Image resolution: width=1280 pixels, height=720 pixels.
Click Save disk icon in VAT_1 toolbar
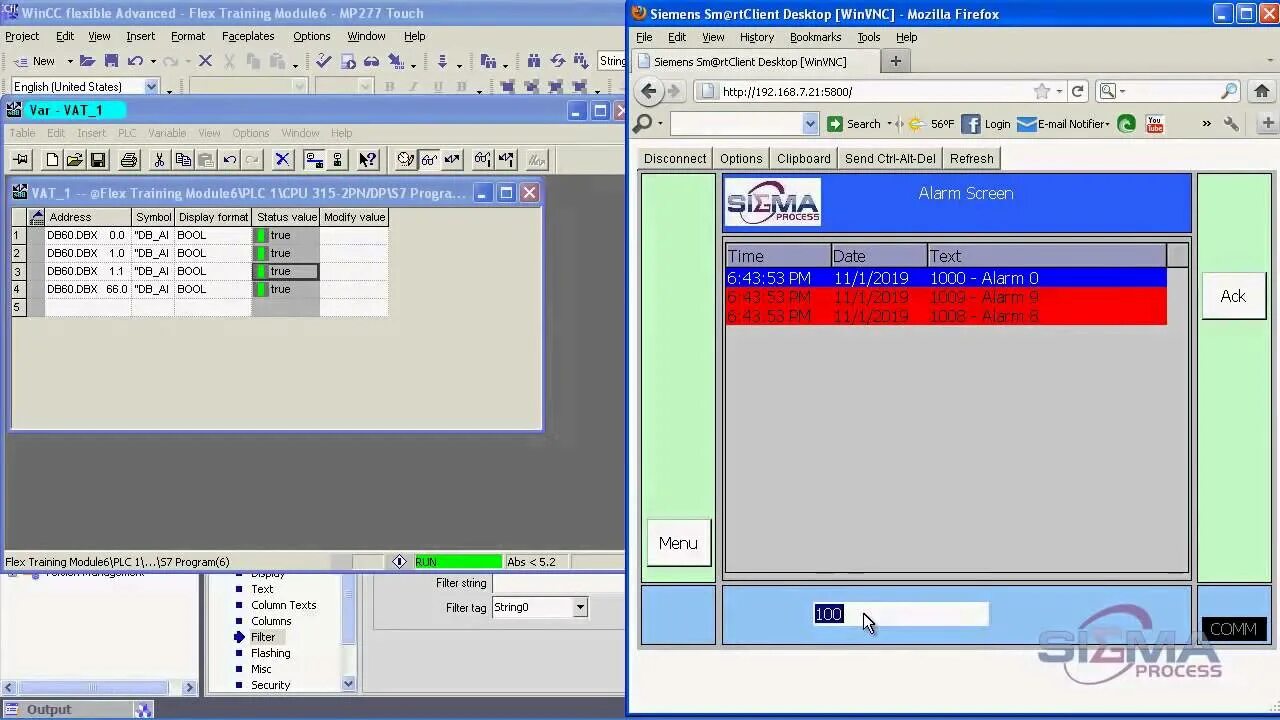pos(98,160)
